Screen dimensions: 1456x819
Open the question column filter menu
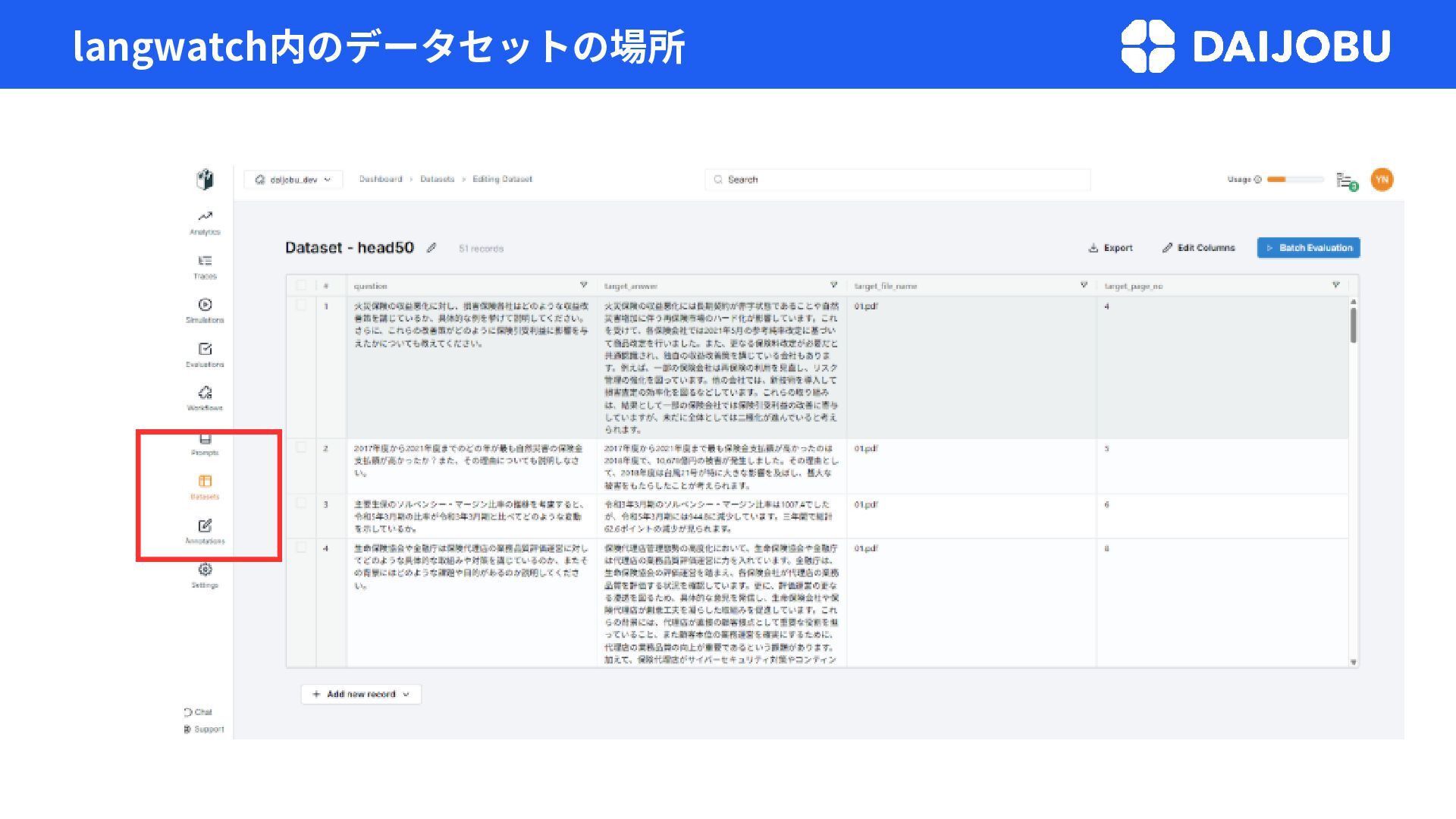(x=583, y=285)
